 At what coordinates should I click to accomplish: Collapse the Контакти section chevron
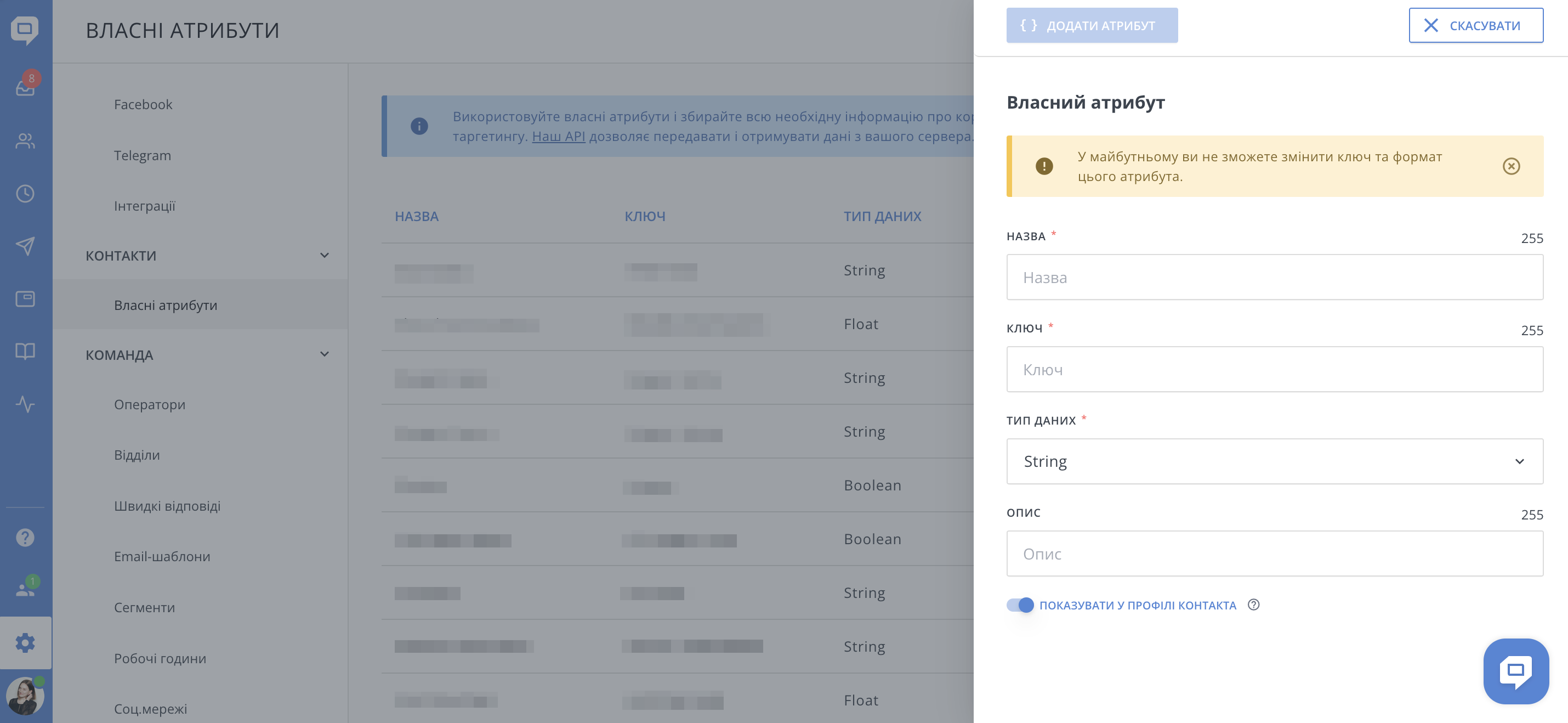point(325,255)
